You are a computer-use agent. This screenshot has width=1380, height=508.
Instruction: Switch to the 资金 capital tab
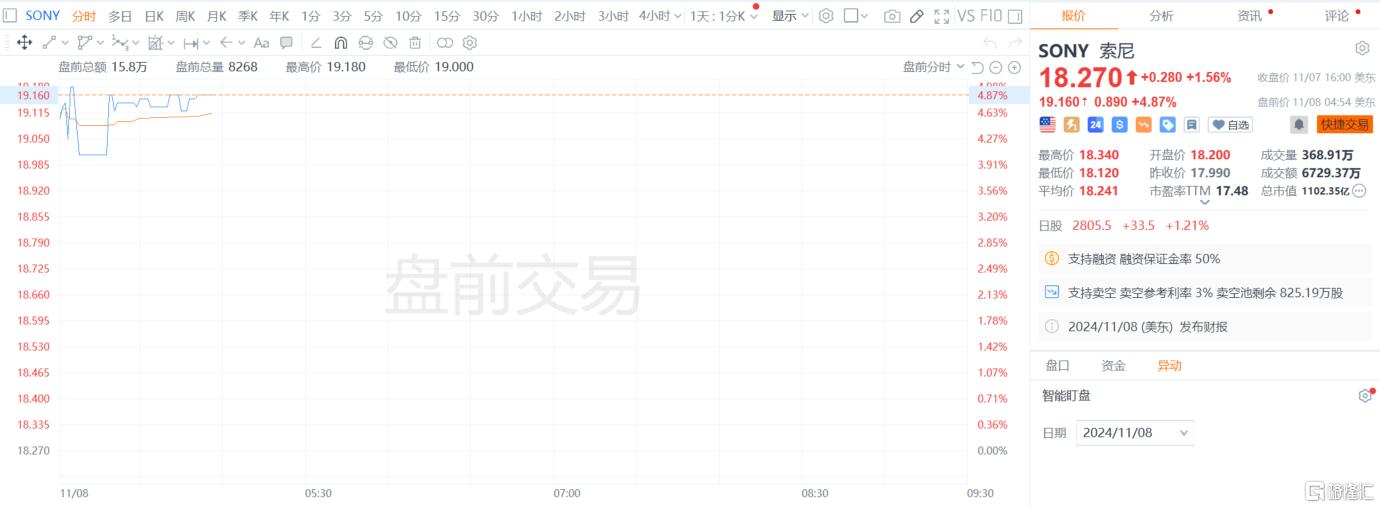(x=1113, y=366)
